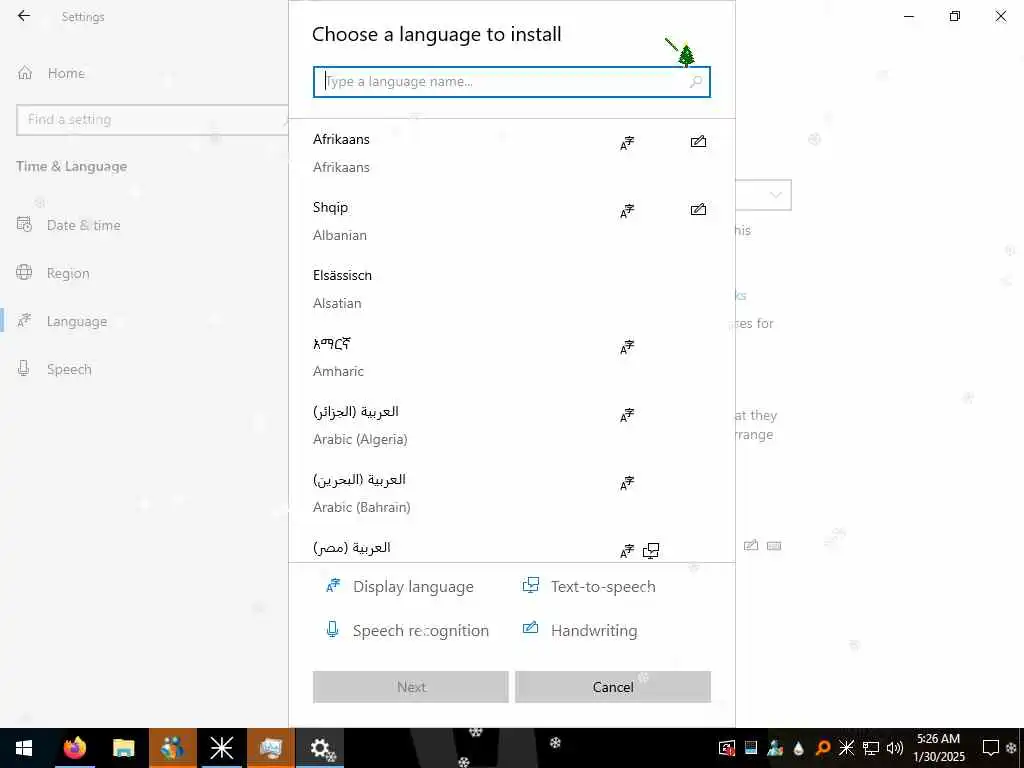Select Shqip Albanian from the list
The image size is (1024, 768).
tap(511, 221)
